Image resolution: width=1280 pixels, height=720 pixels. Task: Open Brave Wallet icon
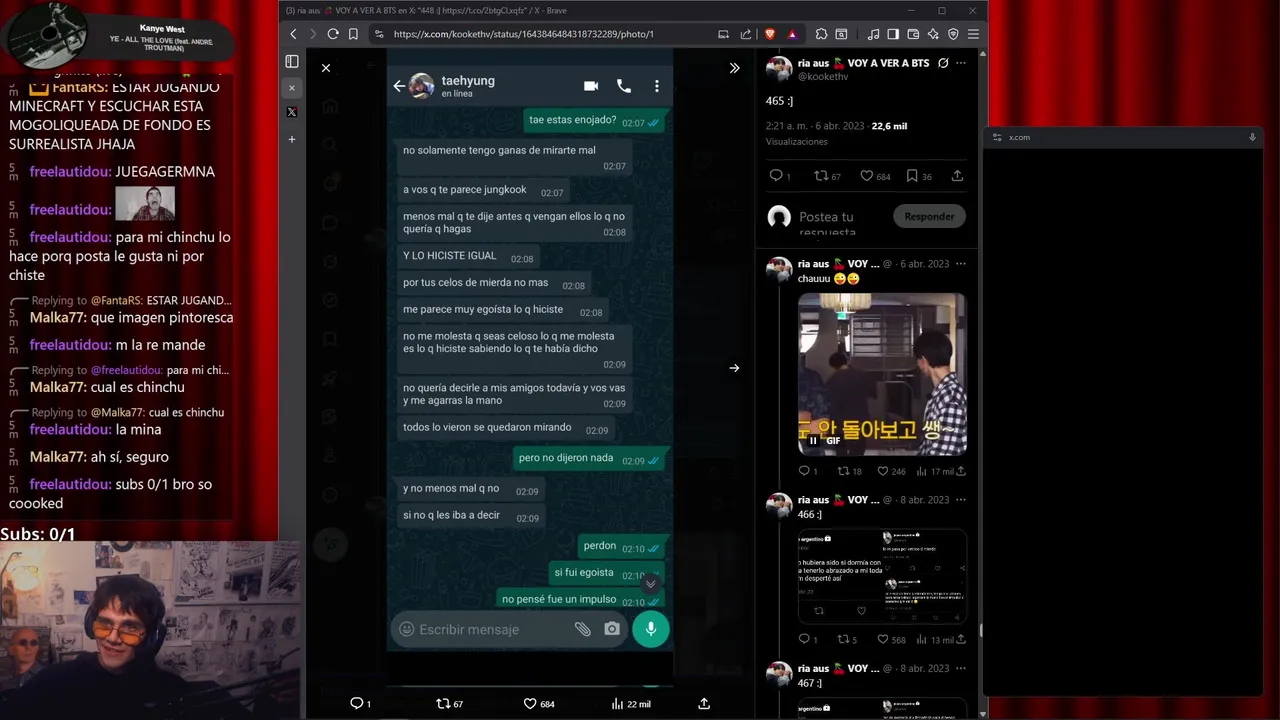[x=913, y=34]
